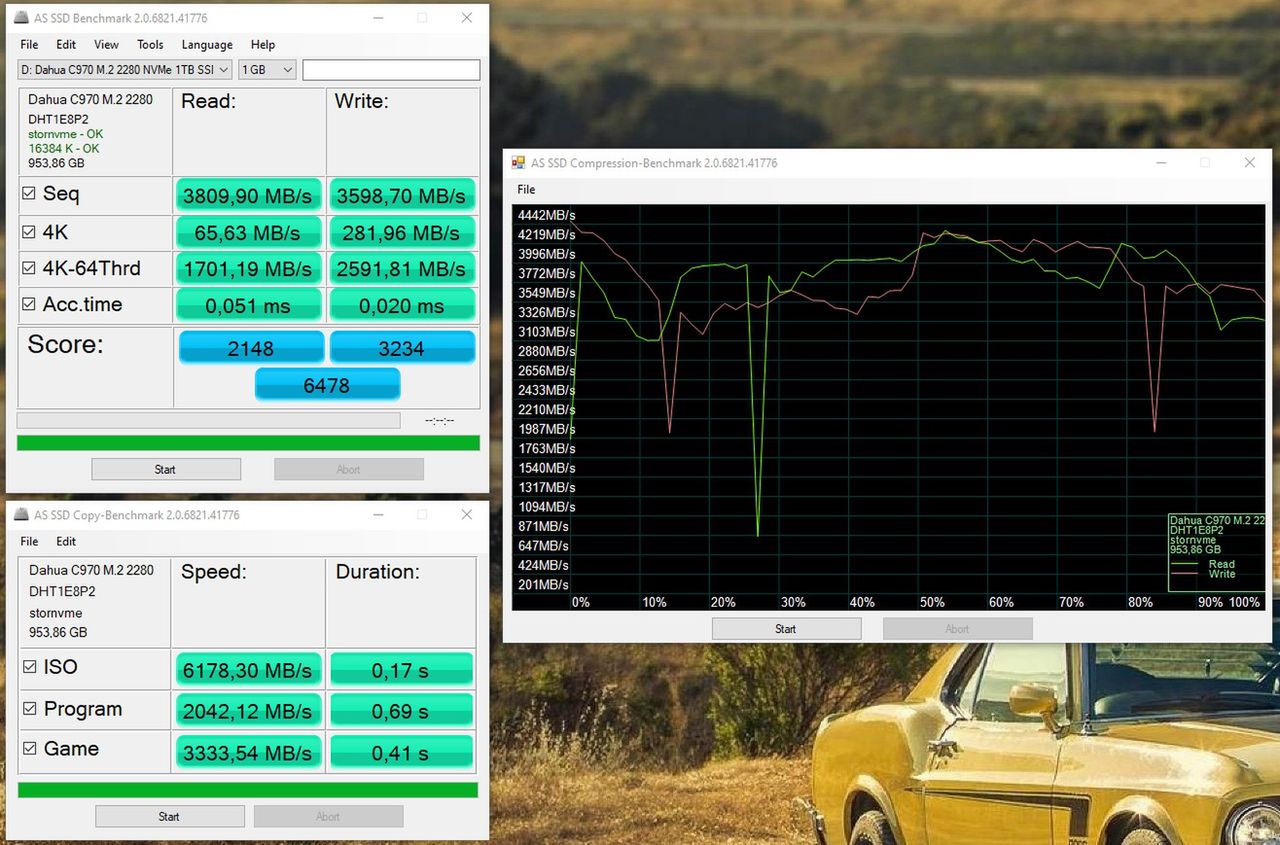Click the Compression-Benchmark window title icon

[518, 163]
